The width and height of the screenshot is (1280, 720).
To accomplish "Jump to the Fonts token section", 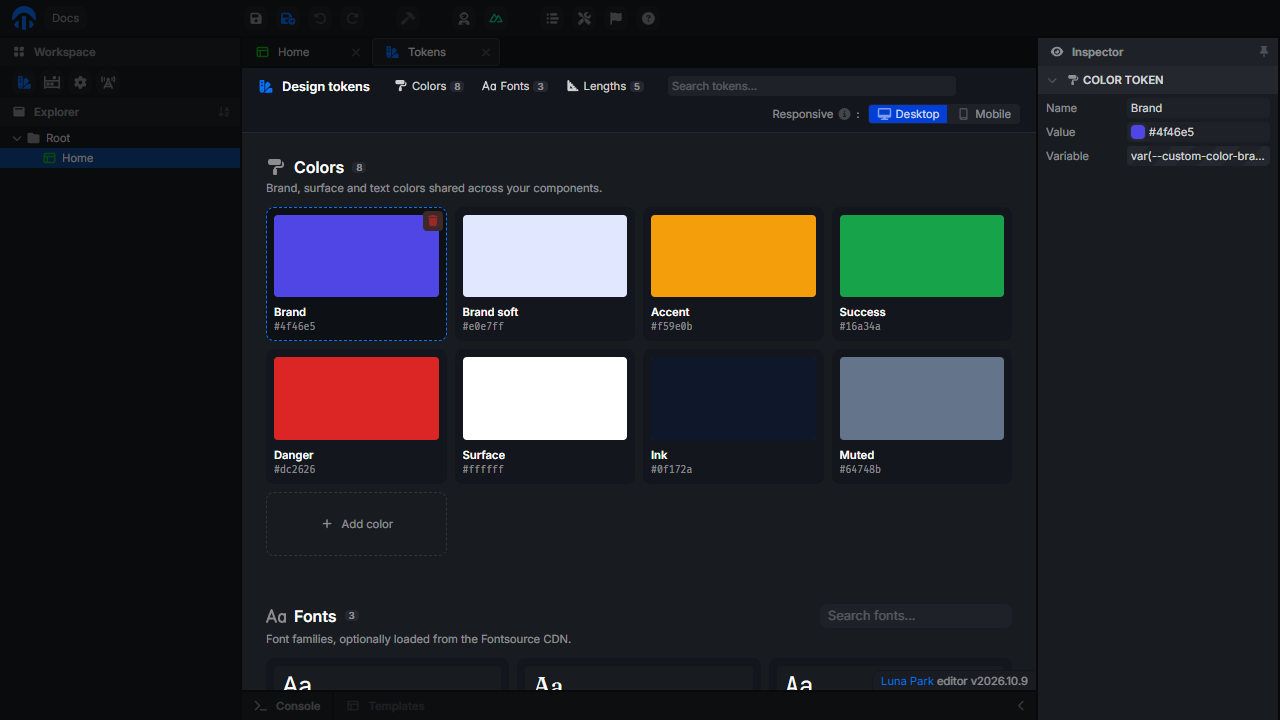I will point(514,86).
